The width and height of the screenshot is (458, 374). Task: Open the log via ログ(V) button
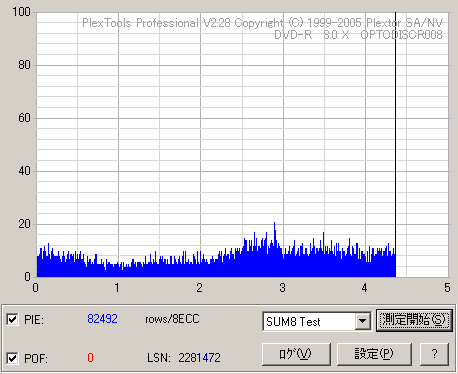click(x=296, y=354)
